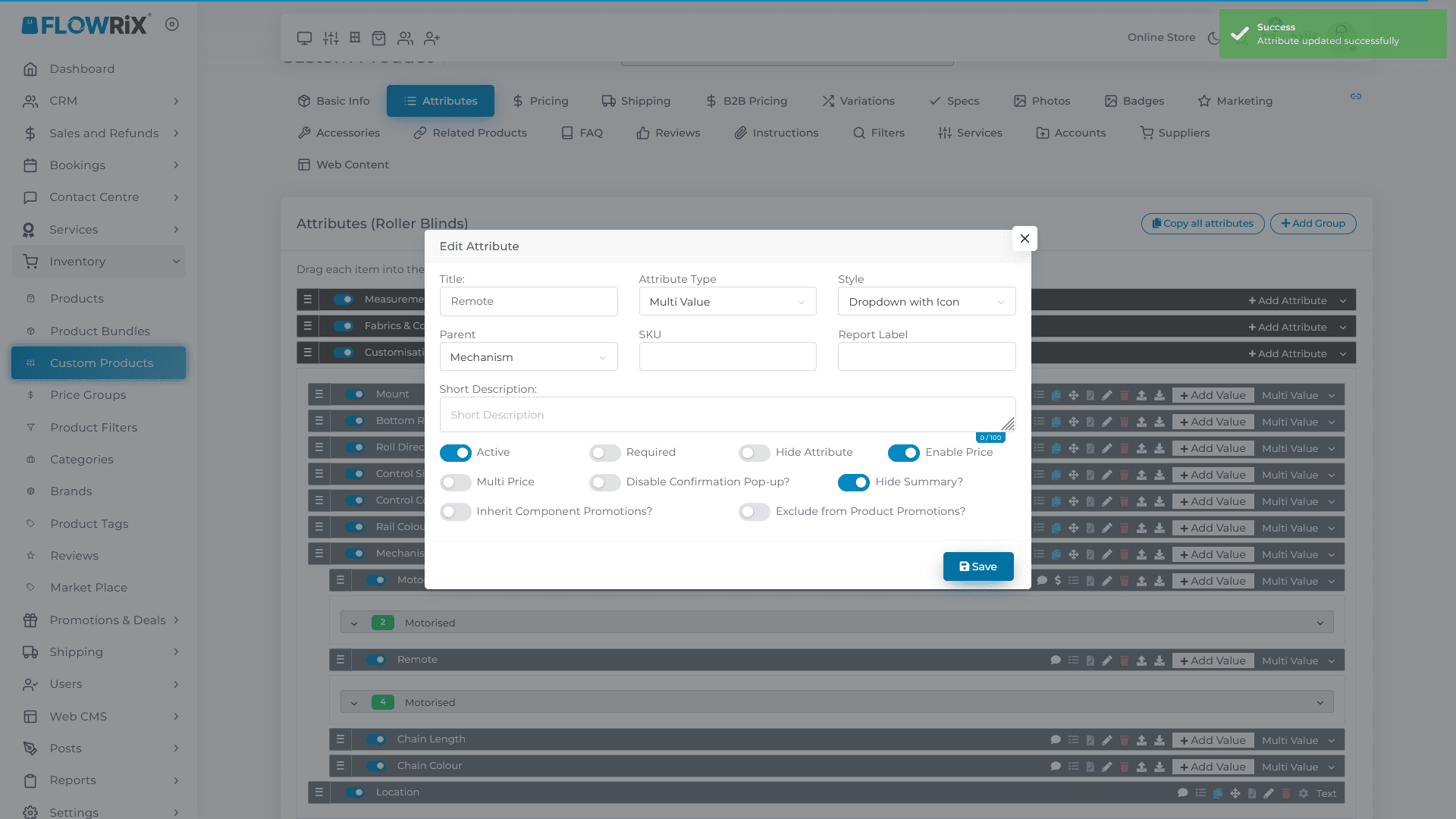Image resolution: width=1456 pixels, height=819 pixels.
Task: Open the Parent dropdown showing Mechanism
Action: (x=529, y=357)
